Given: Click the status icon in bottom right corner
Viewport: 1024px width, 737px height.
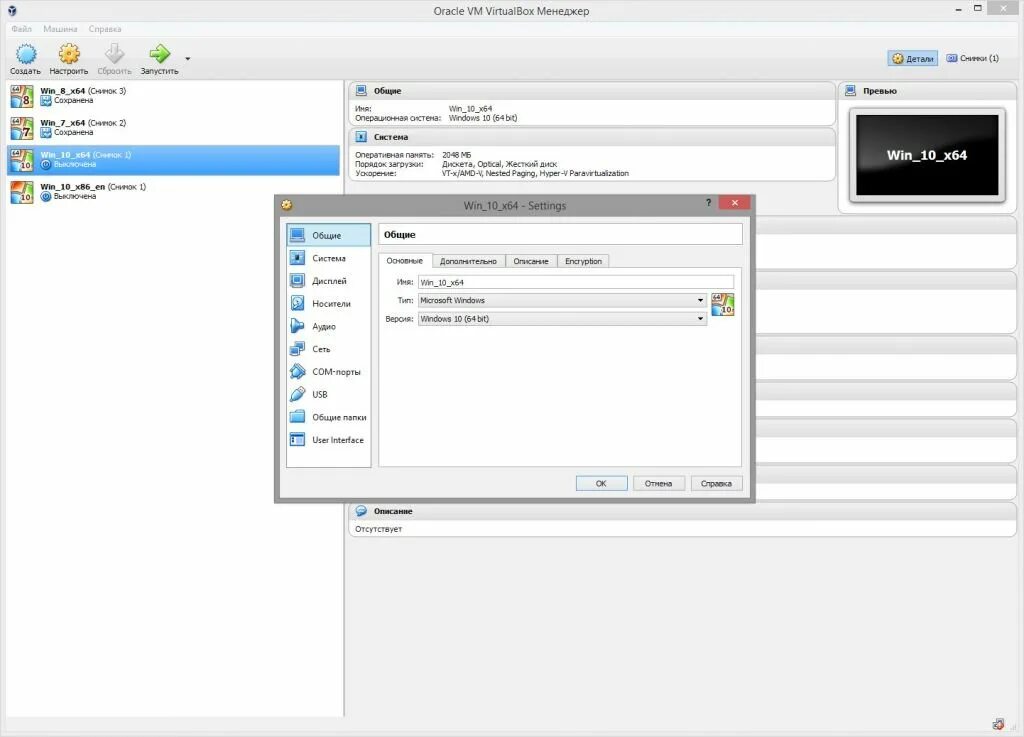Looking at the screenshot, I should tap(999, 724).
